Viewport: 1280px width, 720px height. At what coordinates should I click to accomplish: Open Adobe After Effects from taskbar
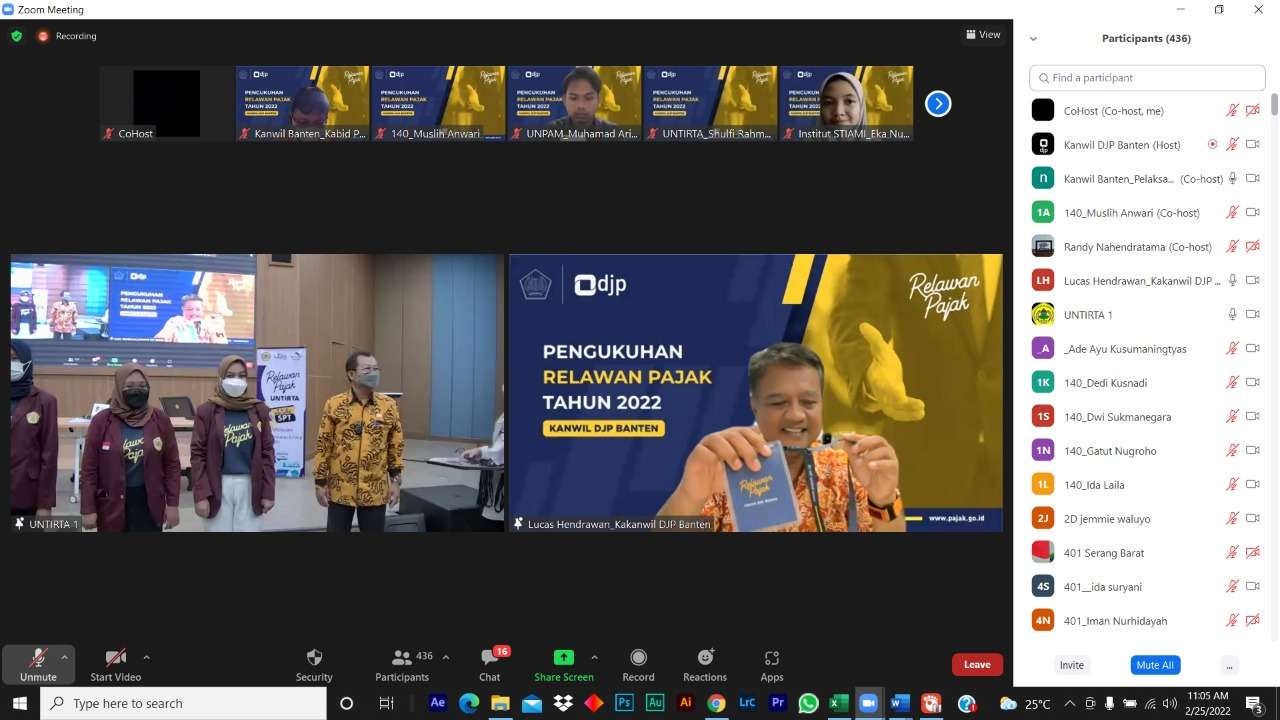(437, 703)
